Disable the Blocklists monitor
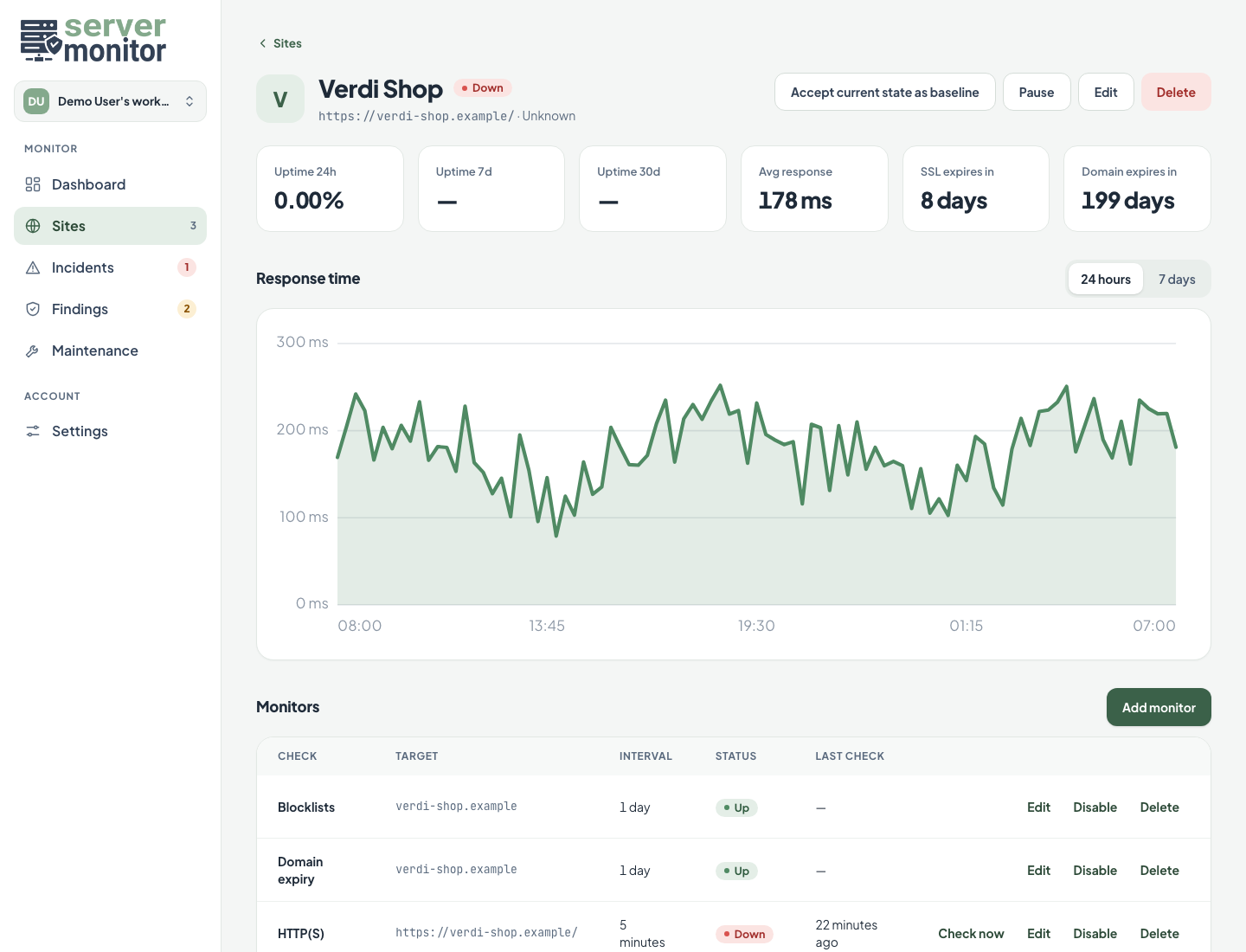 pyautogui.click(x=1095, y=807)
